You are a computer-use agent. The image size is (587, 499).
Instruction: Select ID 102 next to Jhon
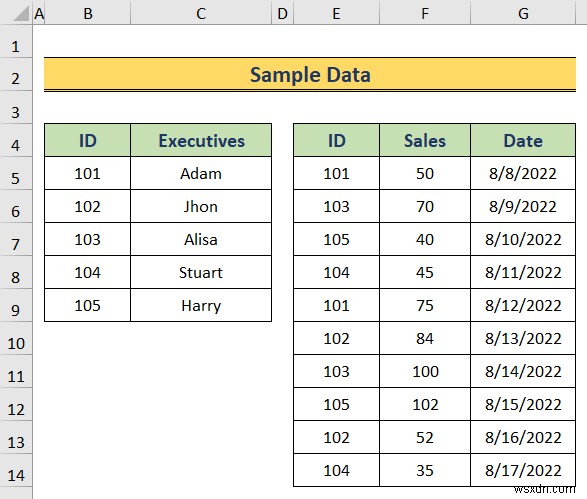coord(88,206)
